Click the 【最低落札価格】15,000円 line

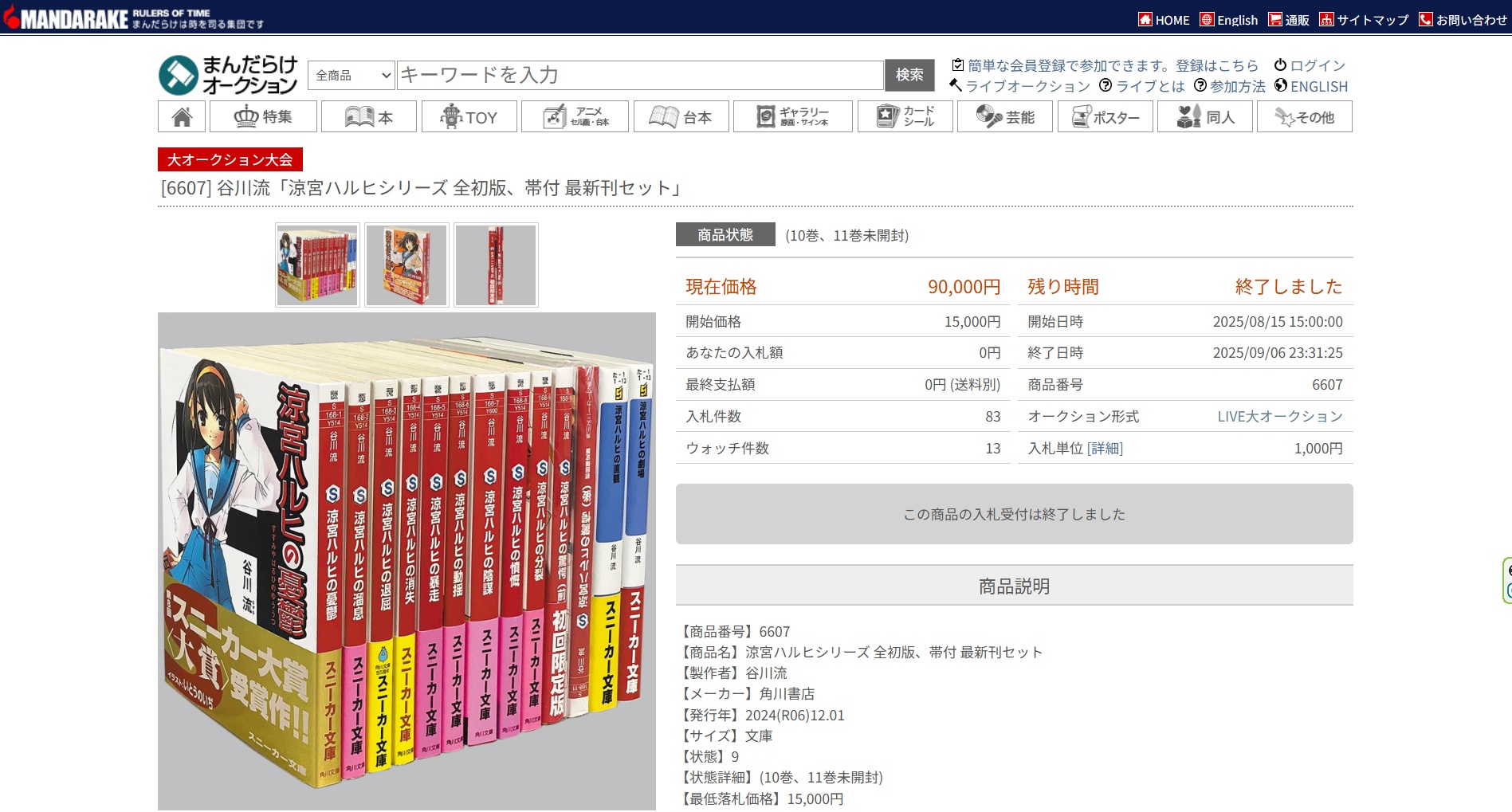click(x=760, y=798)
